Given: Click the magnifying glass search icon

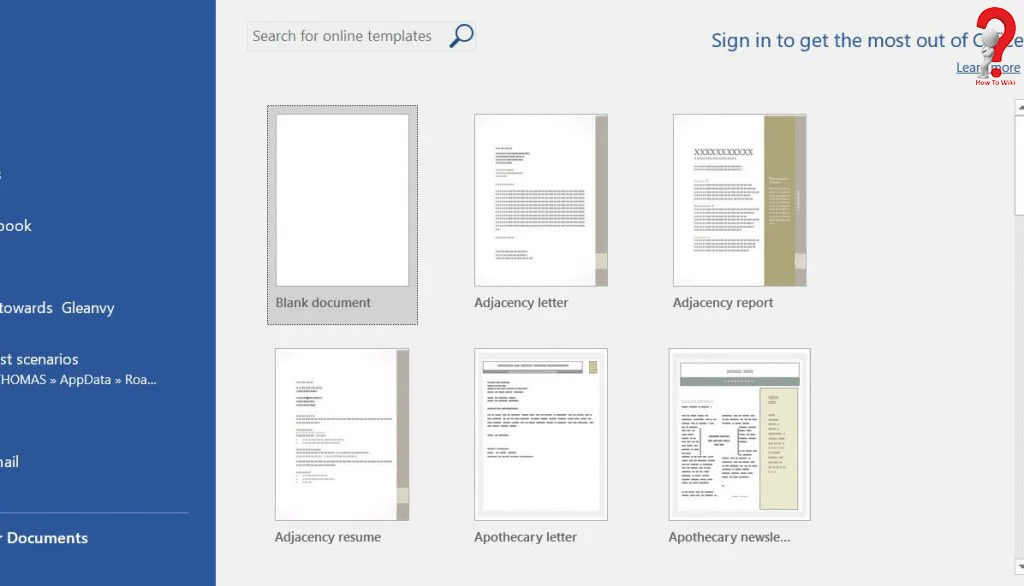Looking at the screenshot, I should coord(461,36).
